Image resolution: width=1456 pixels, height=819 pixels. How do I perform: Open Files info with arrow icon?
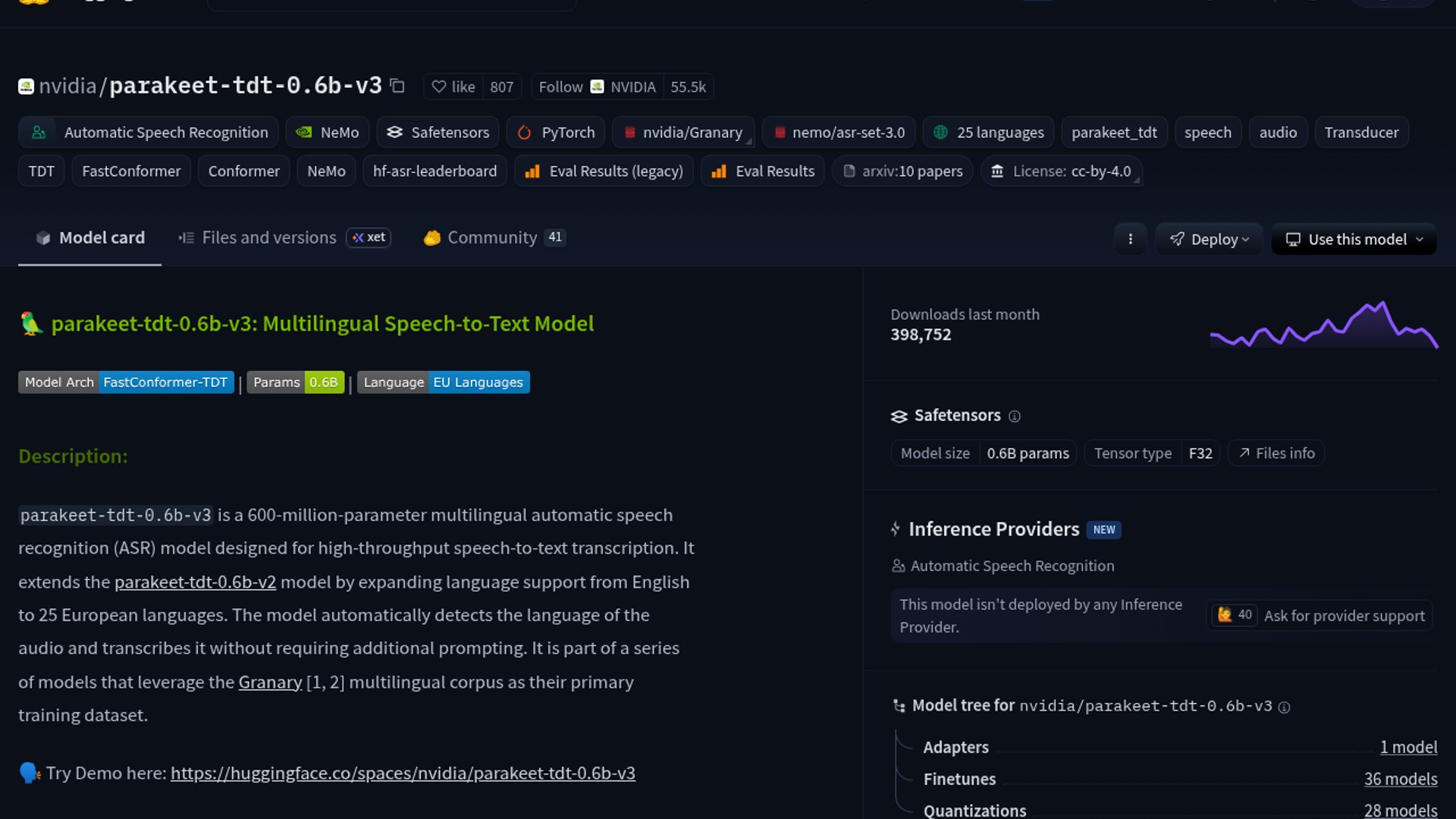point(1276,453)
